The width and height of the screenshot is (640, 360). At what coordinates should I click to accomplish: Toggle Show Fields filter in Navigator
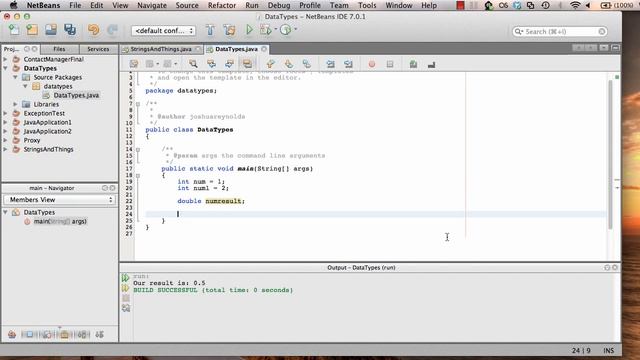pyautogui.click(x=29, y=335)
